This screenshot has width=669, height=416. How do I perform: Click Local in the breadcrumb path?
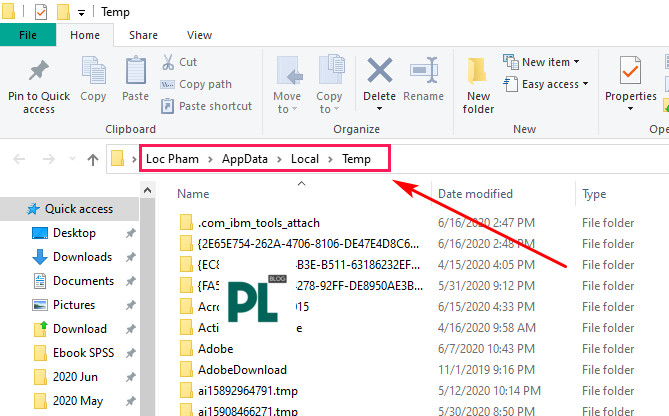[305, 159]
